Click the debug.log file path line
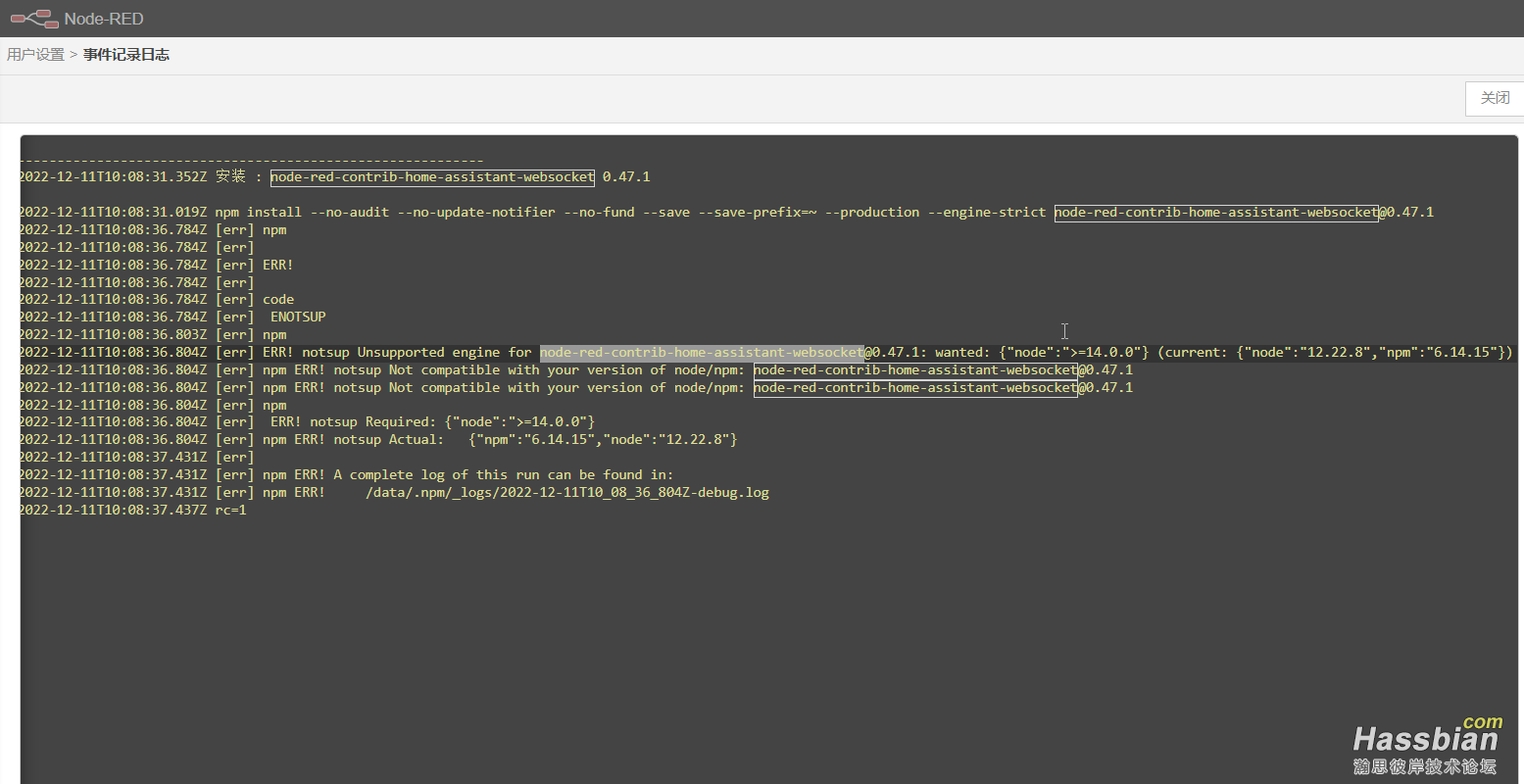The height and width of the screenshot is (784, 1524). click(x=394, y=493)
